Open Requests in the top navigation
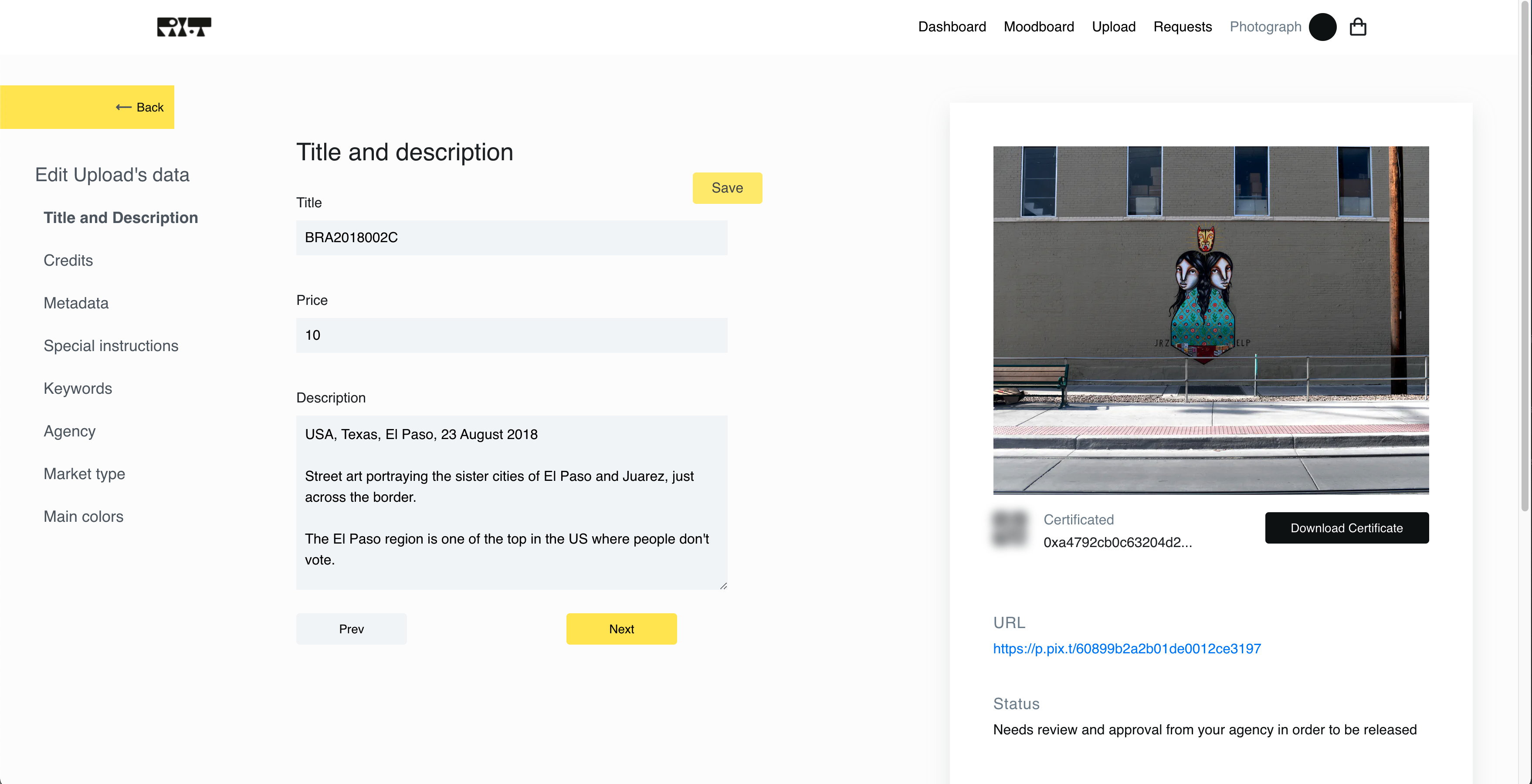 (1182, 27)
